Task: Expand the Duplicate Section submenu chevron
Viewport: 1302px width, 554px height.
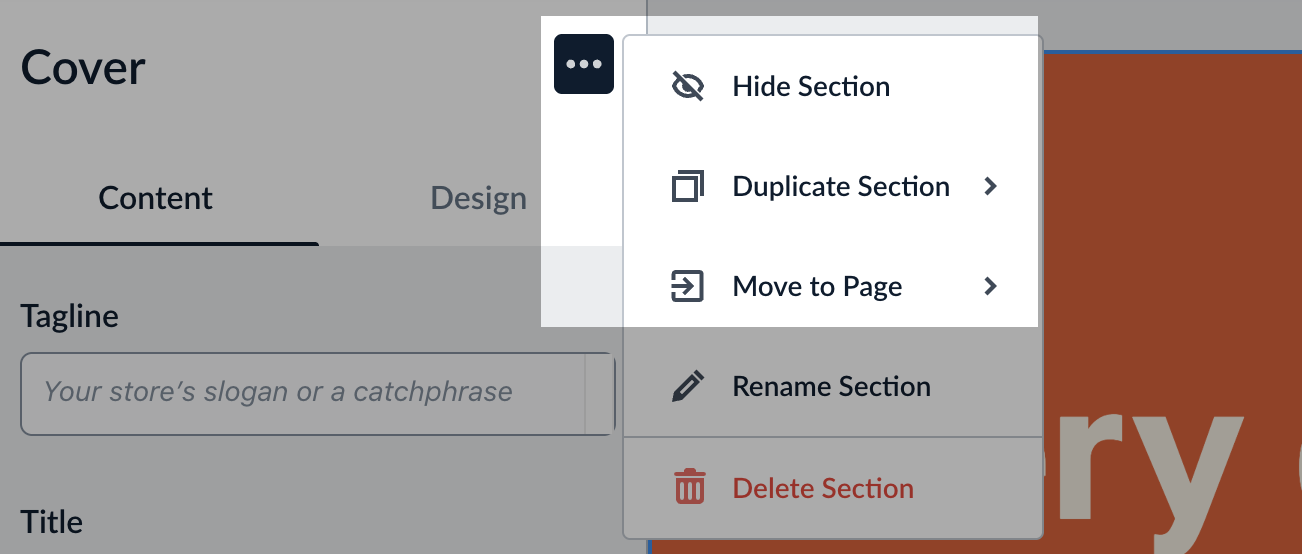Action: (991, 186)
